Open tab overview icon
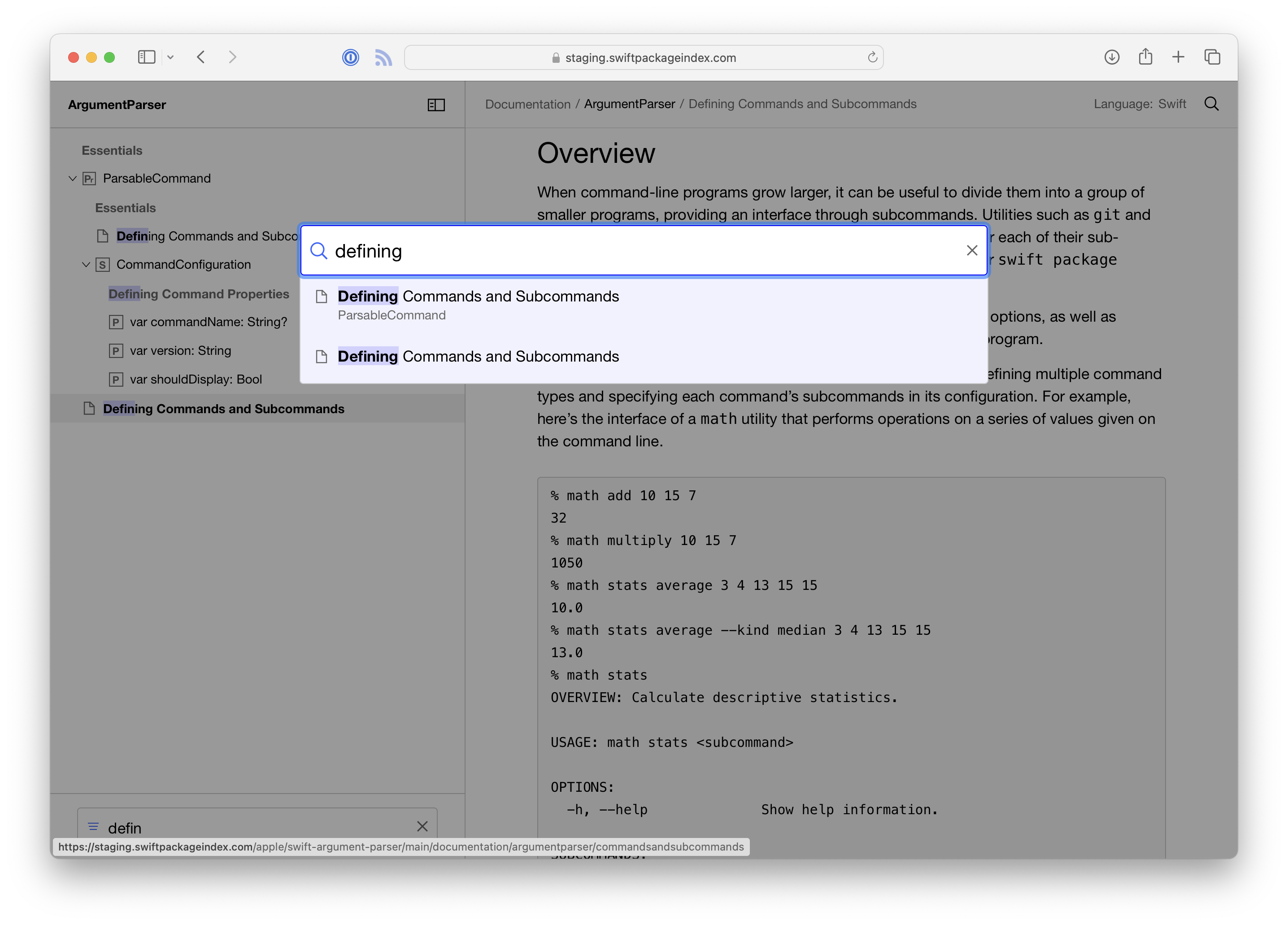Viewport: 1288px width, 925px height. point(1212,57)
